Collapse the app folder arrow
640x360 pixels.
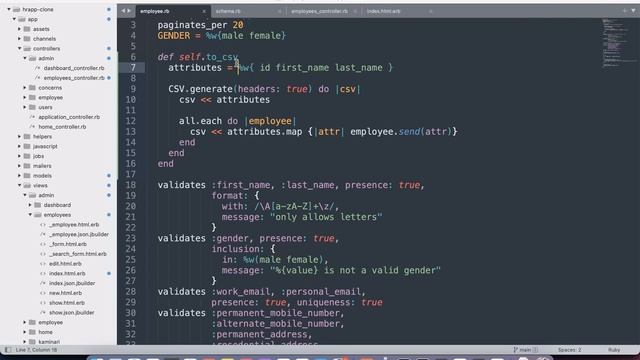pyautogui.click(x=14, y=19)
